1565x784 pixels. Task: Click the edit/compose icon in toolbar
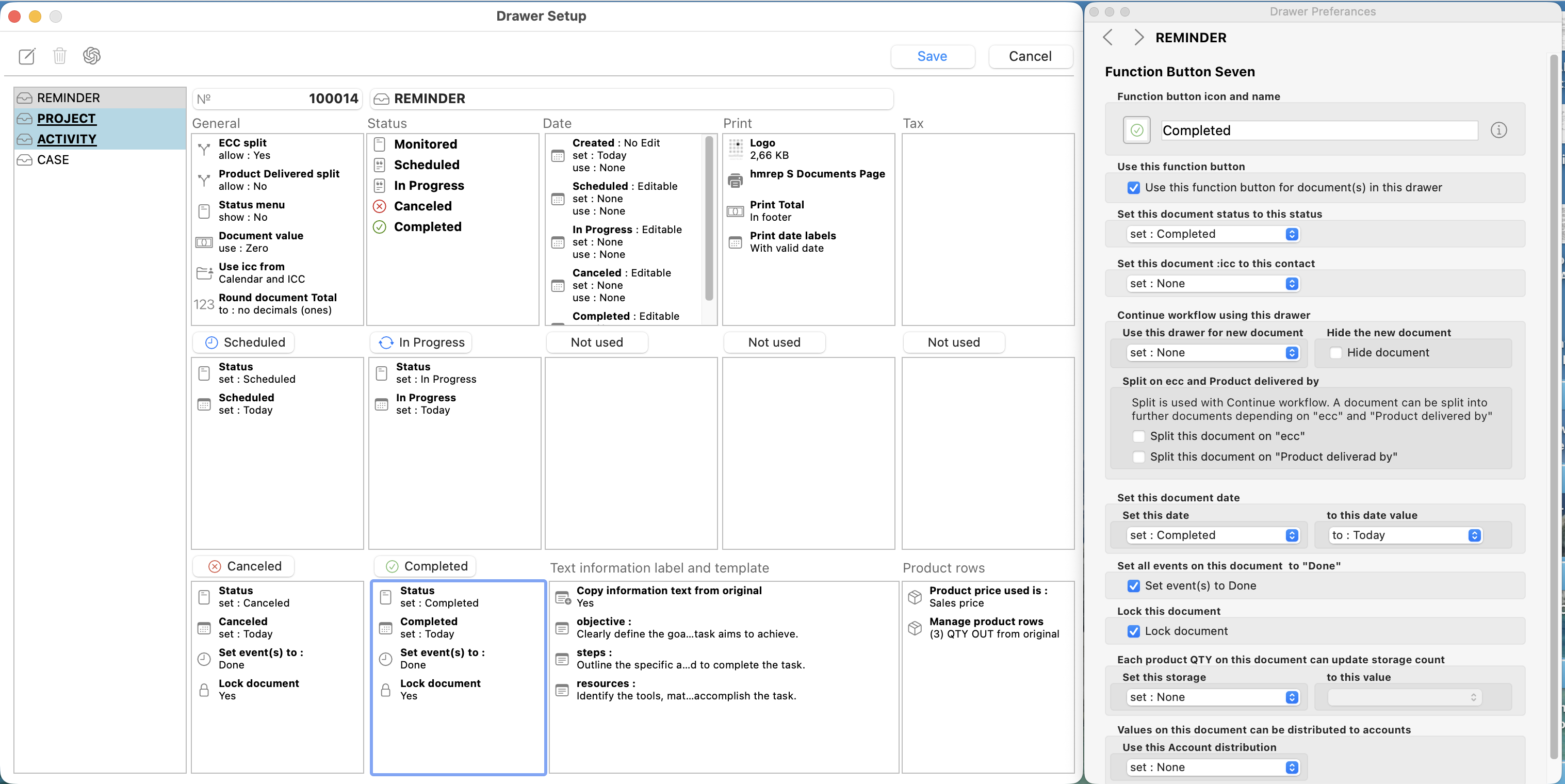click(x=27, y=56)
